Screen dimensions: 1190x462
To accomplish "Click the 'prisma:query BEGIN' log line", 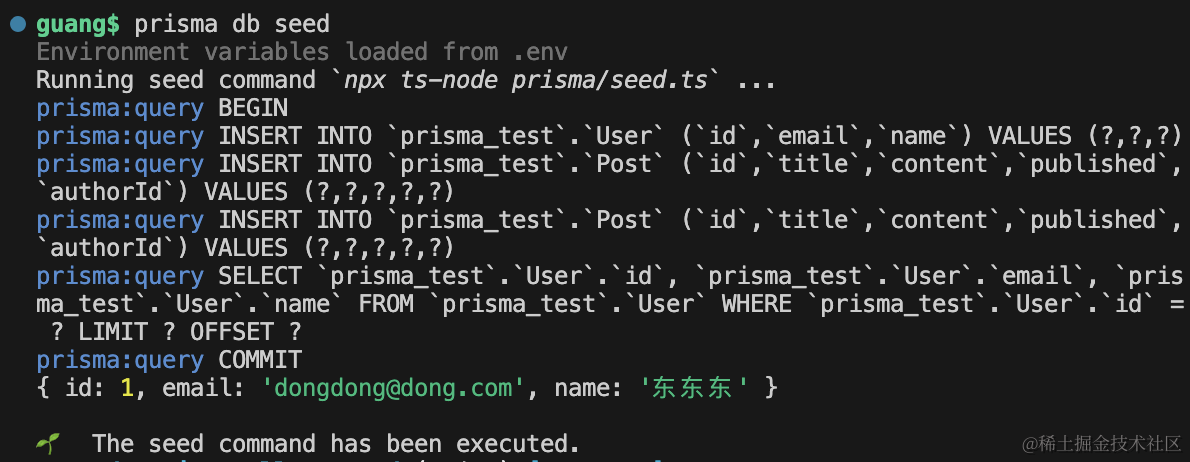I will pyautogui.click(x=162, y=108).
